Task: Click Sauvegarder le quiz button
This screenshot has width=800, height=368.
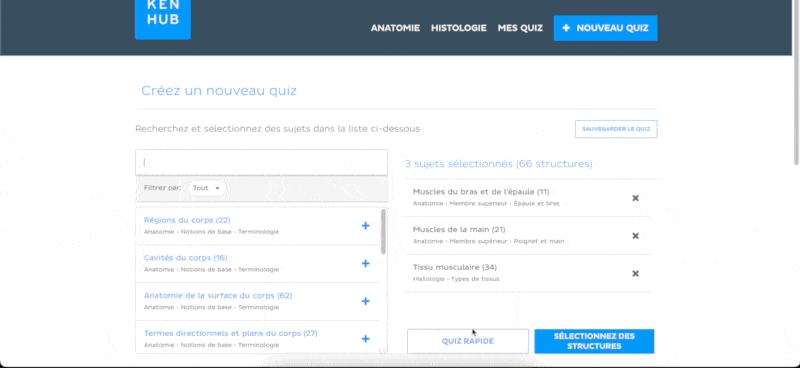Action: pyautogui.click(x=616, y=129)
